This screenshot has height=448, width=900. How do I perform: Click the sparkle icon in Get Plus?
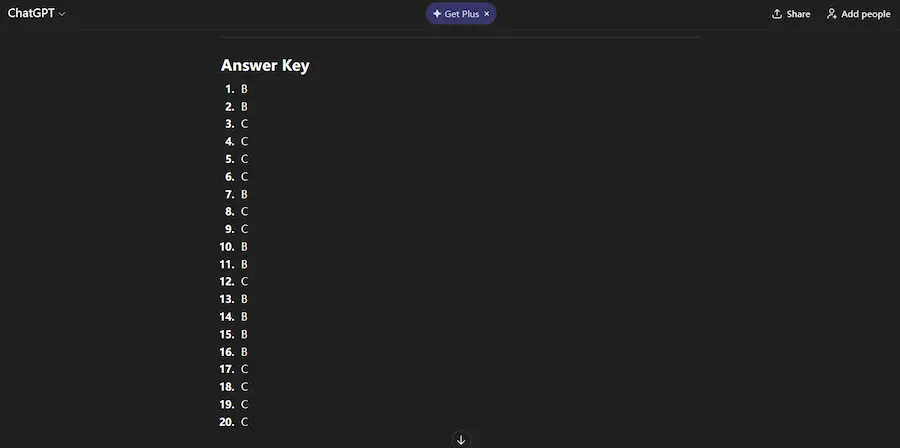[437, 14]
